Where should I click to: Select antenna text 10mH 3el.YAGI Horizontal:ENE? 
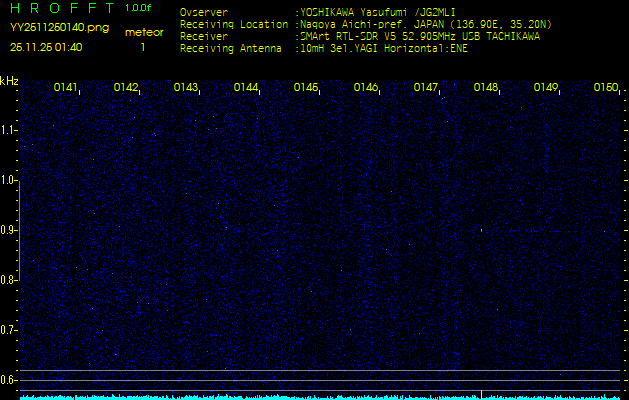(384, 49)
